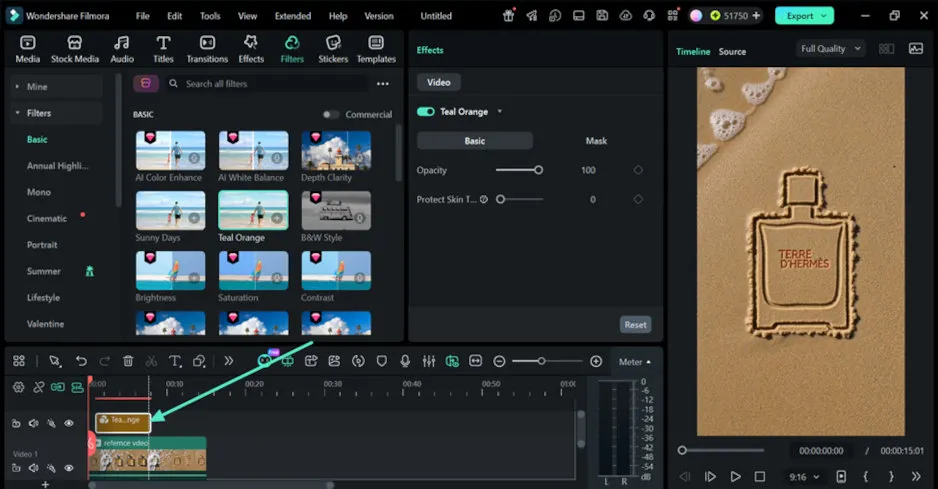Click the undo arrow in timeline toolbar
The width and height of the screenshot is (938, 489).
(x=81, y=361)
